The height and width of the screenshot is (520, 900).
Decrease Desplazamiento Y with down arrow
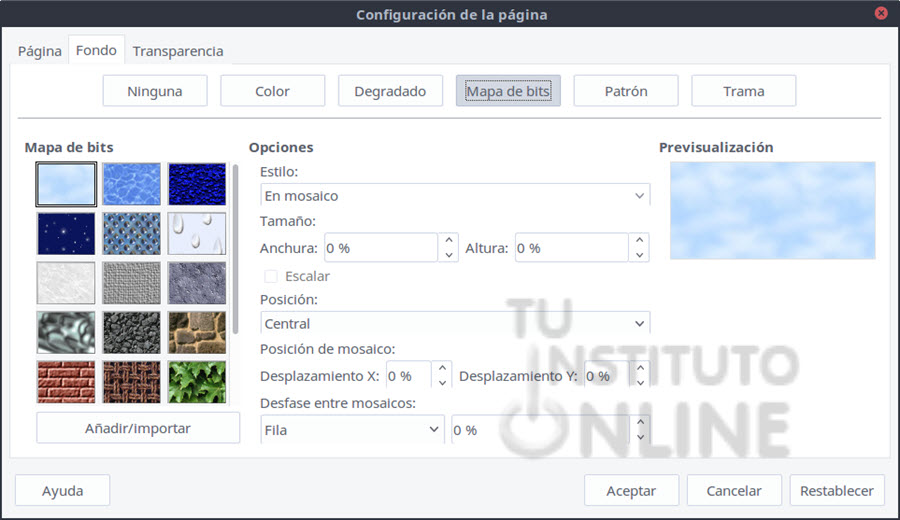pos(640,383)
